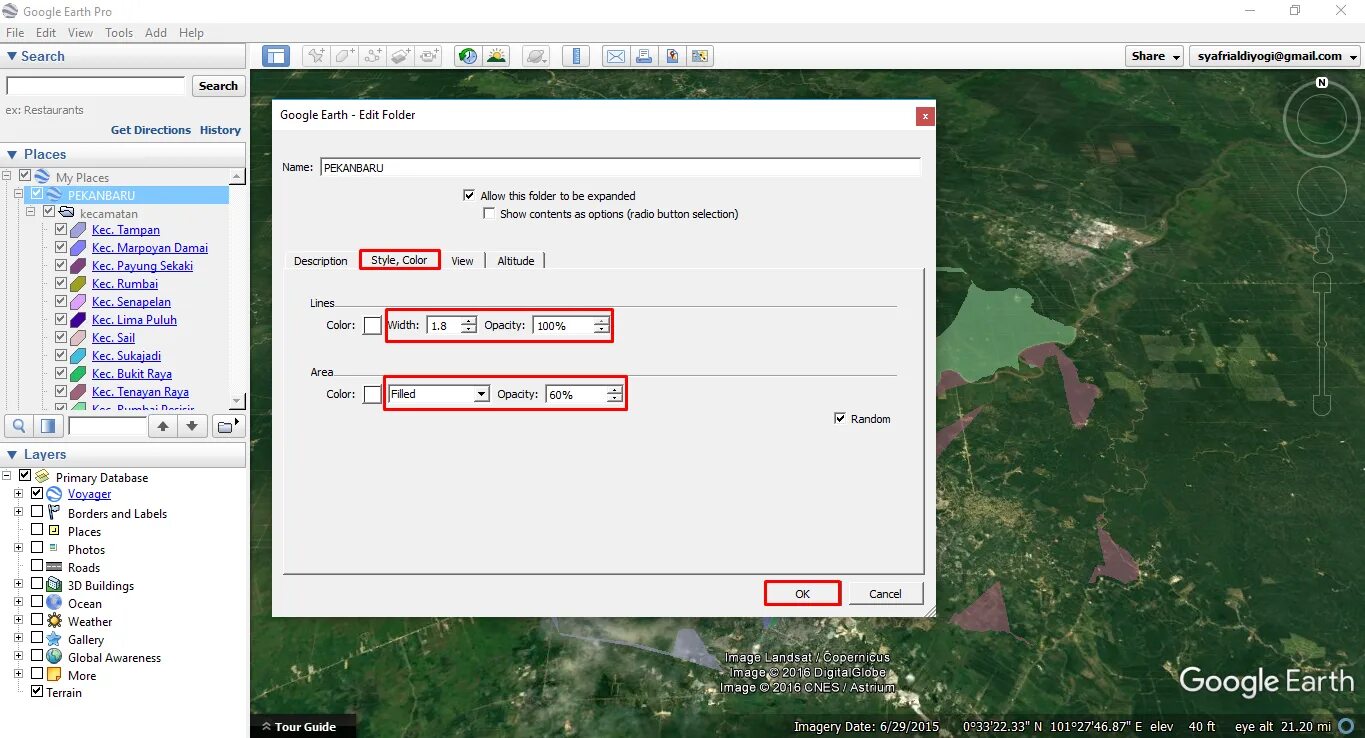
Task: Click the Save Image icon
Action: click(x=672, y=56)
